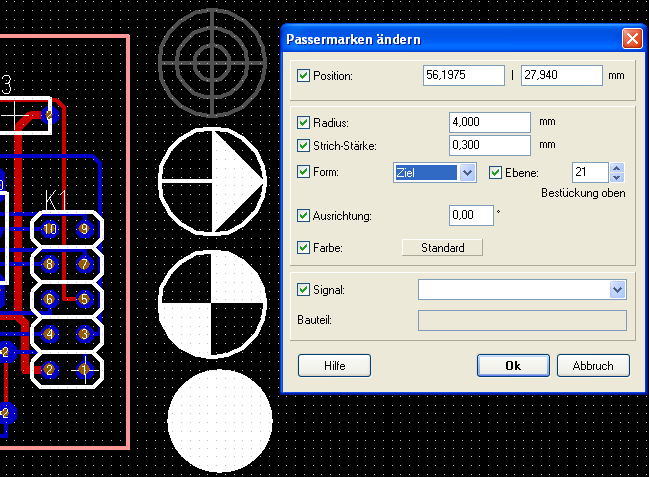Click pad 5 of connector K1
649x477 pixels.
click(85, 299)
